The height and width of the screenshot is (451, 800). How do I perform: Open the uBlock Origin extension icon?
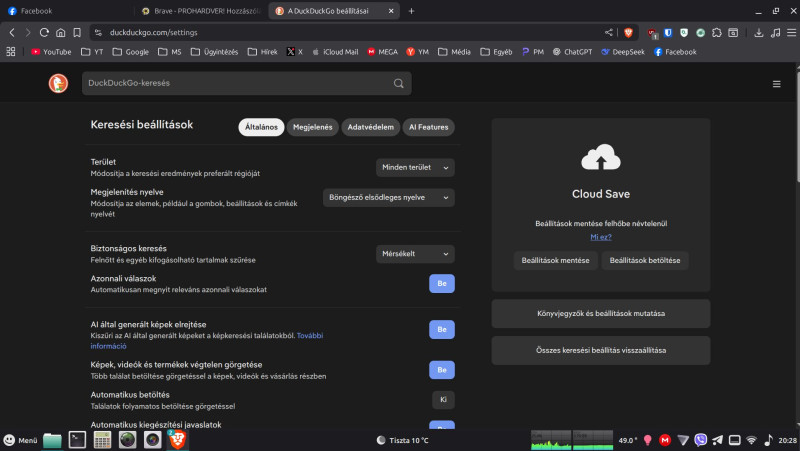pos(652,33)
